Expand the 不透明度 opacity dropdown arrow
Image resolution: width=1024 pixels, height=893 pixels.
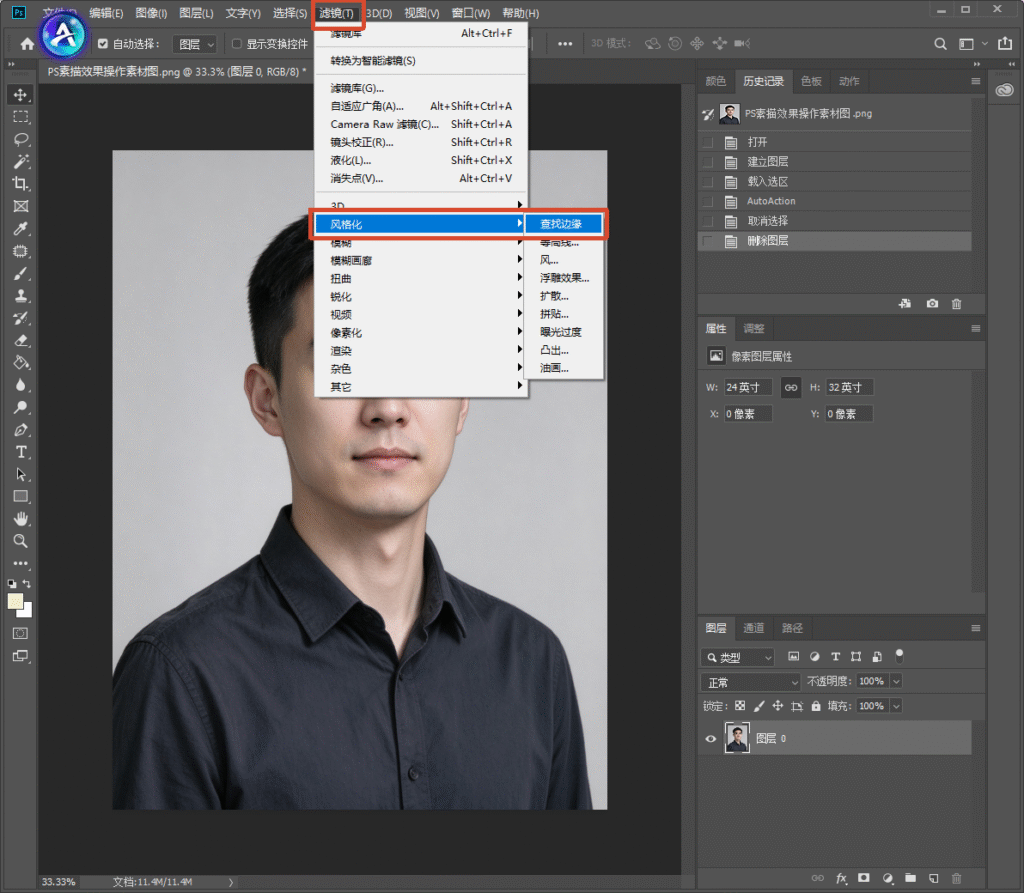pos(897,681)
